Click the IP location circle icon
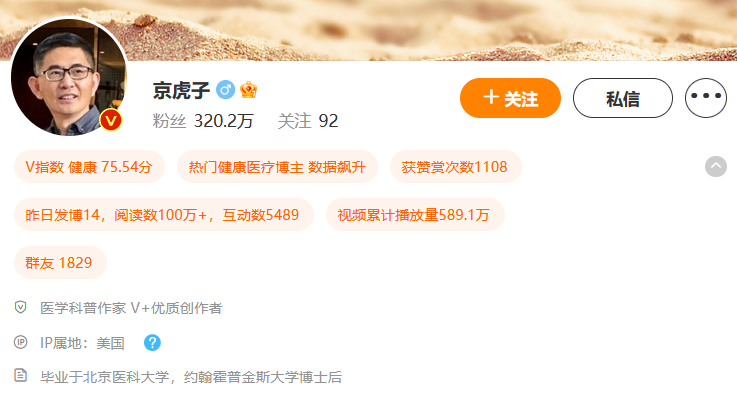 tap(20, 342)
